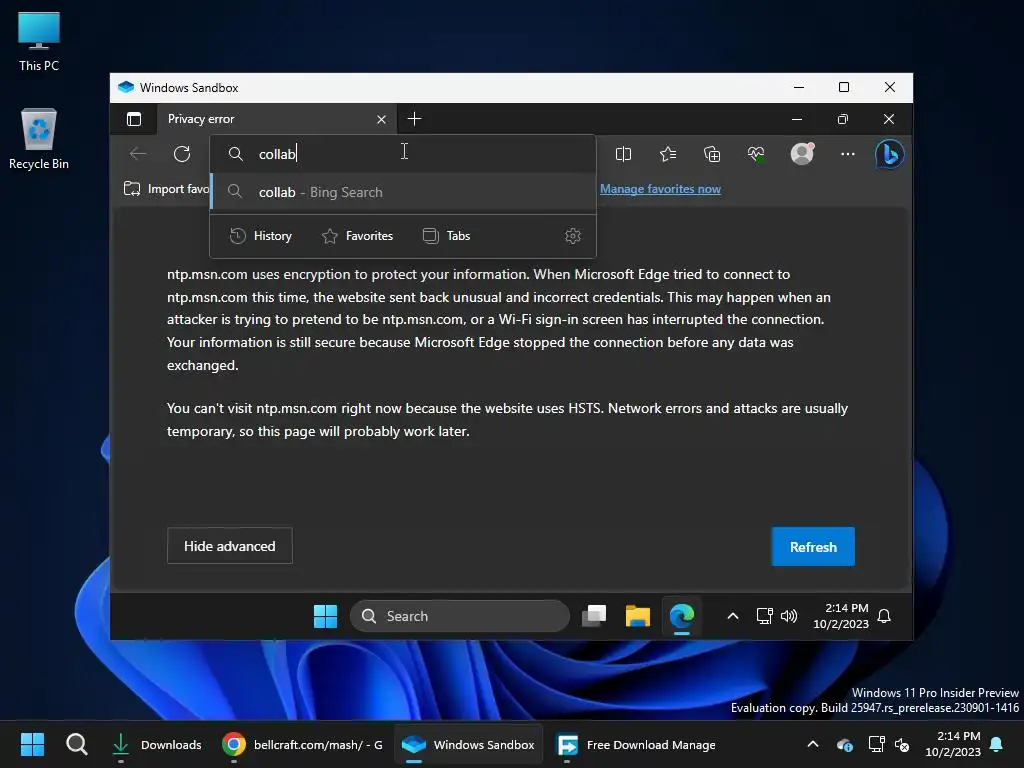Close the Privacy error tab

pos(381,120)
